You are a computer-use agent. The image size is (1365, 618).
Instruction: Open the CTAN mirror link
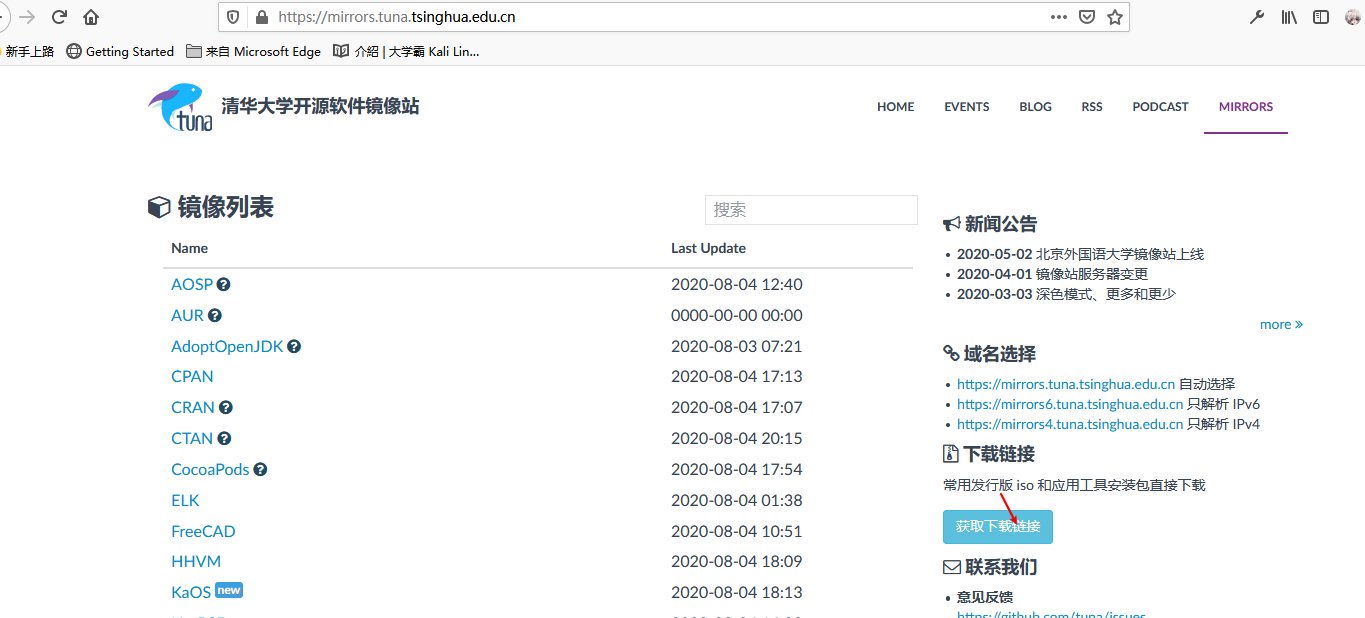pos(192,438)
